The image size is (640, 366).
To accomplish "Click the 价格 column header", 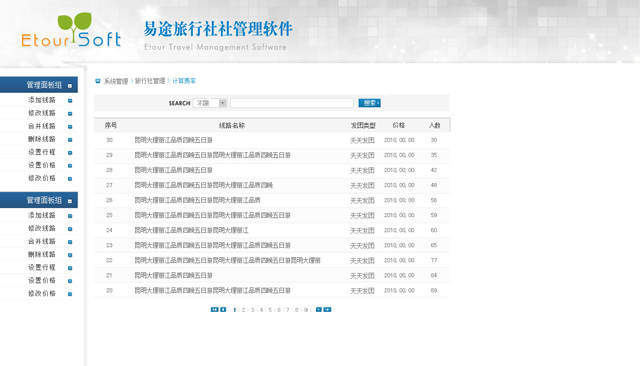I will pos(399,125).
